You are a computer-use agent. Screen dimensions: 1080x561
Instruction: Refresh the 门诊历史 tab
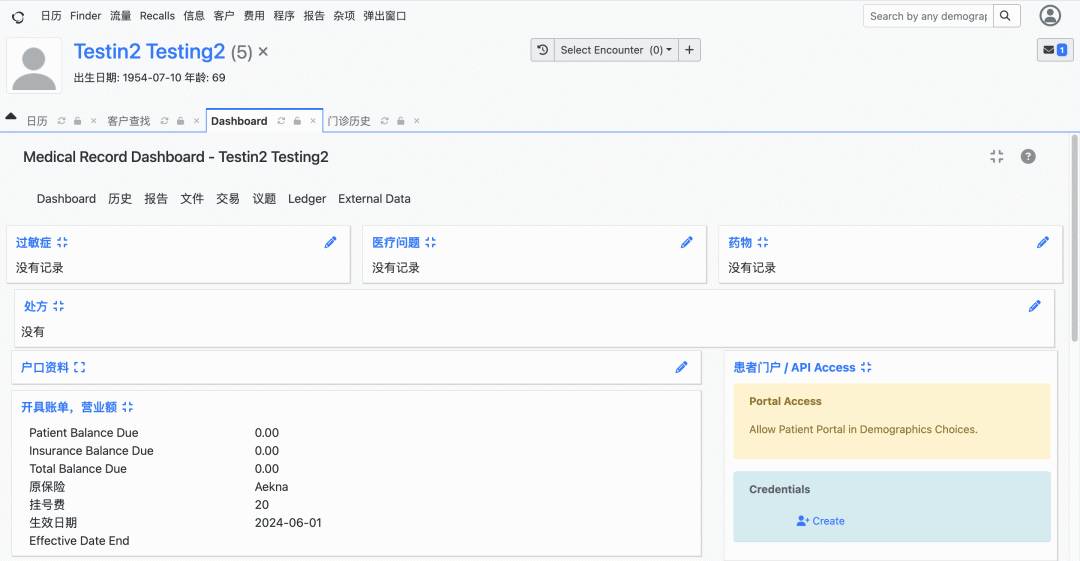coord(384,121)
